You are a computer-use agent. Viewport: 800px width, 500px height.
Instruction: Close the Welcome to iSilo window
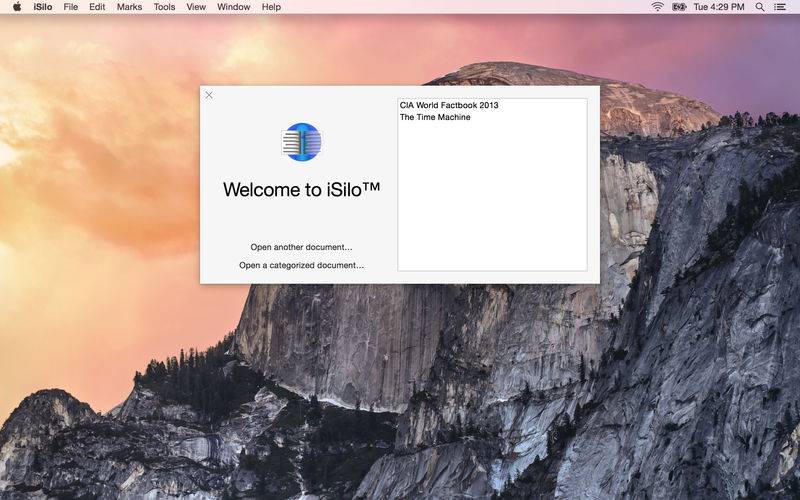(x=209, y=95)
